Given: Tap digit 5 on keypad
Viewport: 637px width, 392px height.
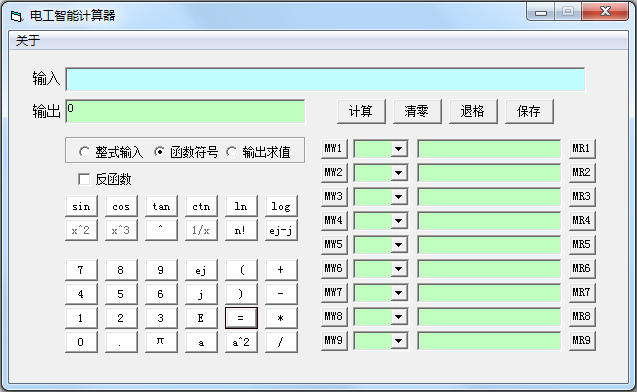Looking at the screenshot, I should coord(121,294).
